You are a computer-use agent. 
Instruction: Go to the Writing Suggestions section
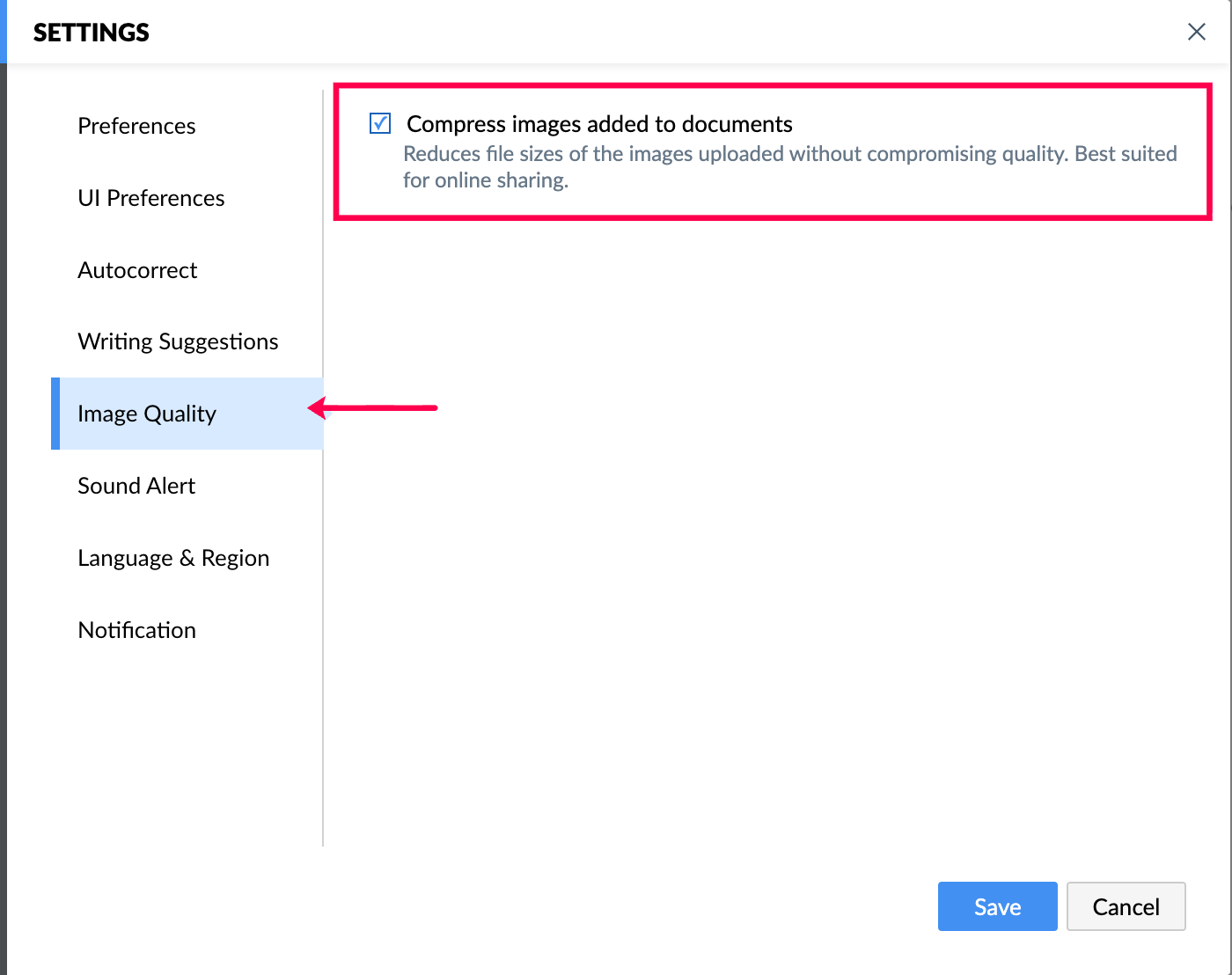178,341
